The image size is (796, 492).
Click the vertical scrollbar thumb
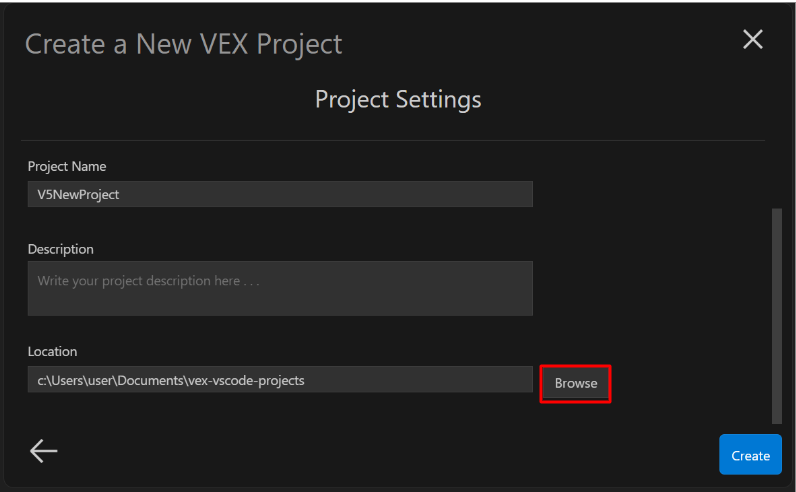[776, 315]
